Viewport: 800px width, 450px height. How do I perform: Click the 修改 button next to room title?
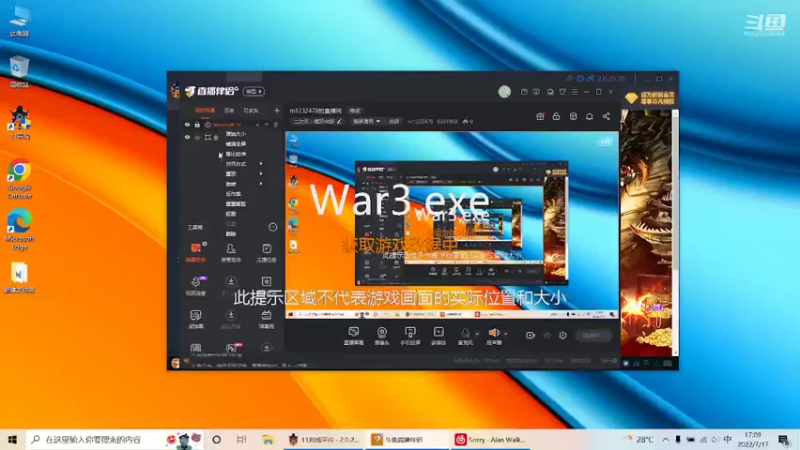click(355, 111)
